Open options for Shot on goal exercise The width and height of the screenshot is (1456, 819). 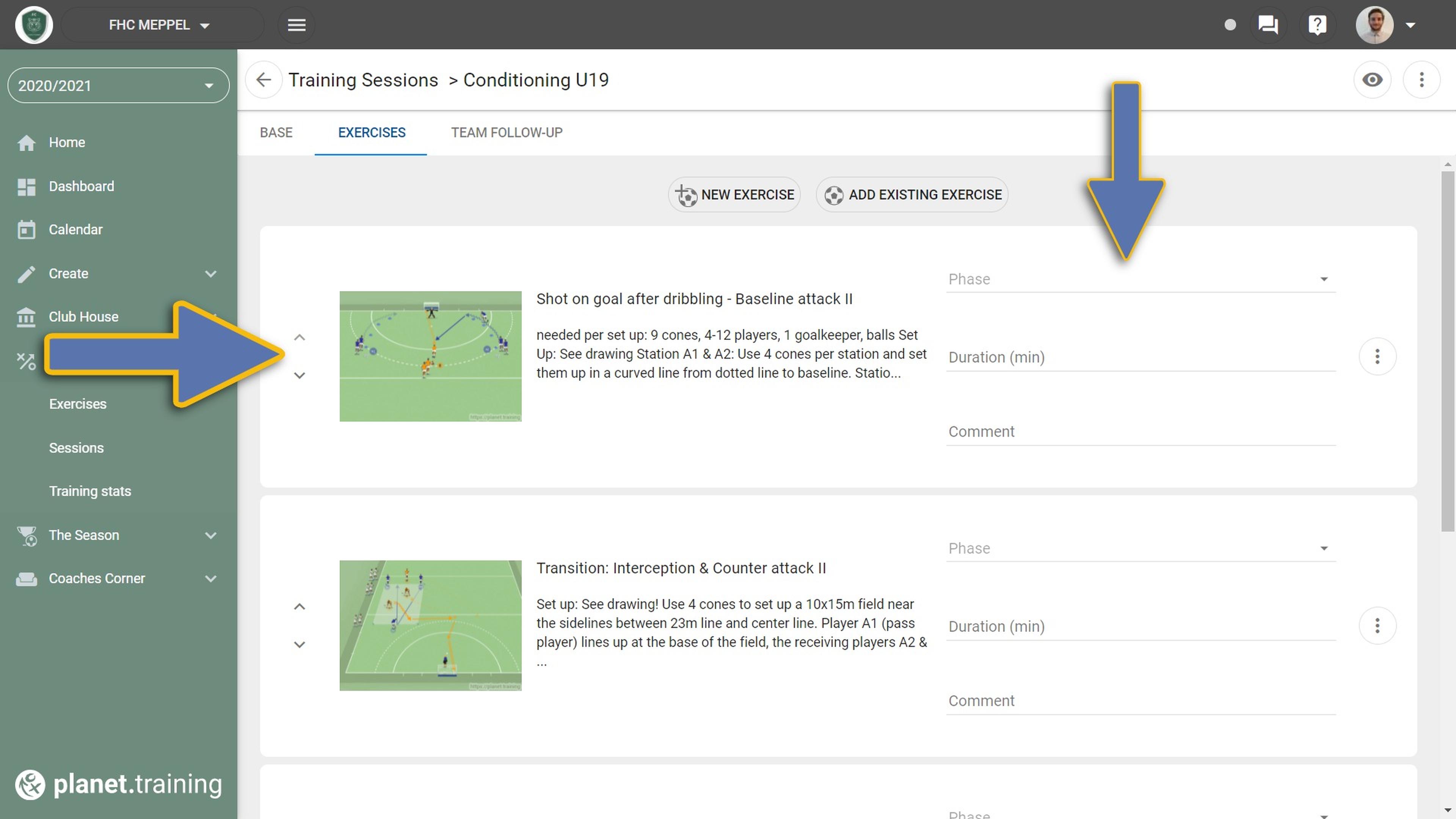pyautogui.click(x=1378, y=357)
